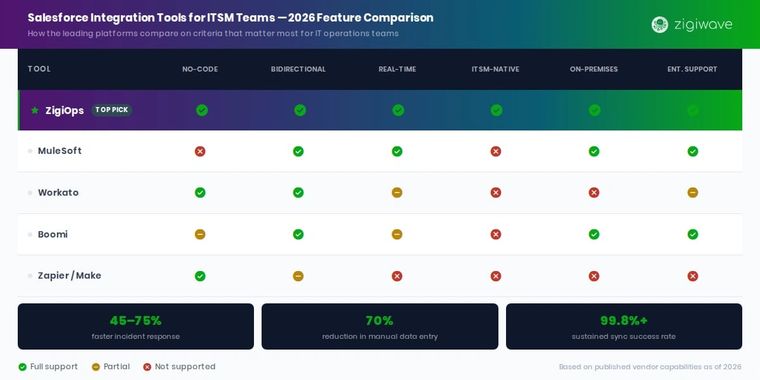Select the ZigiOps tool name
This screenshot has height=380, width=760.
click(64, 111)
